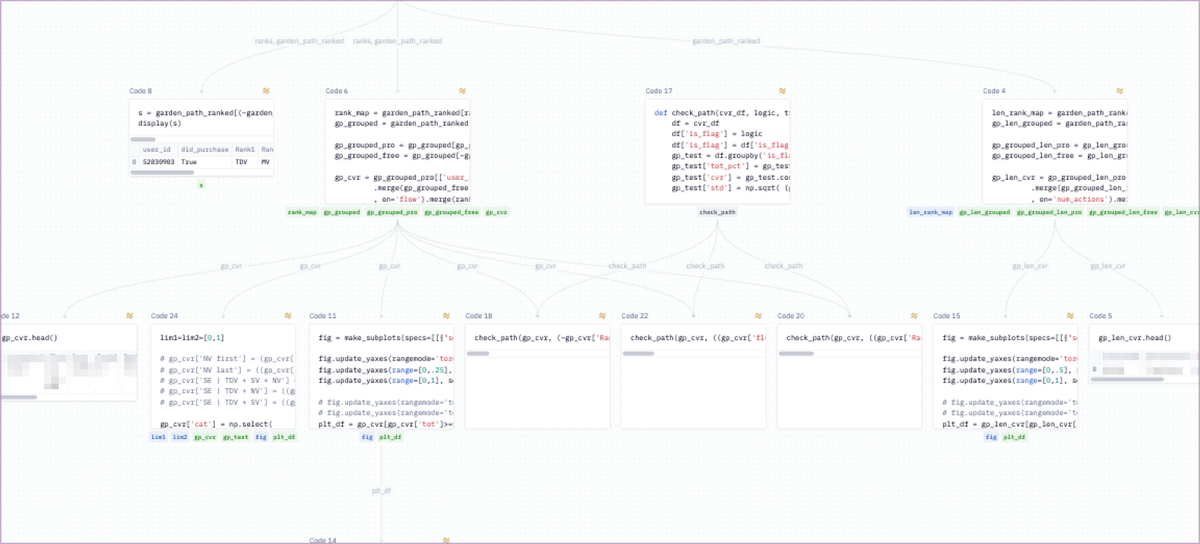The image size is (1200, 544).
Task: Click the gp_grouped_free variable tag
Action: point(452,212)
